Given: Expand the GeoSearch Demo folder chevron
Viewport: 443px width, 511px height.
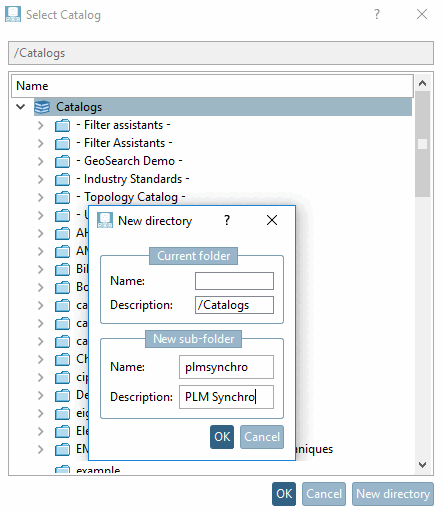Looking at the screenshot, I should point(40,161).
